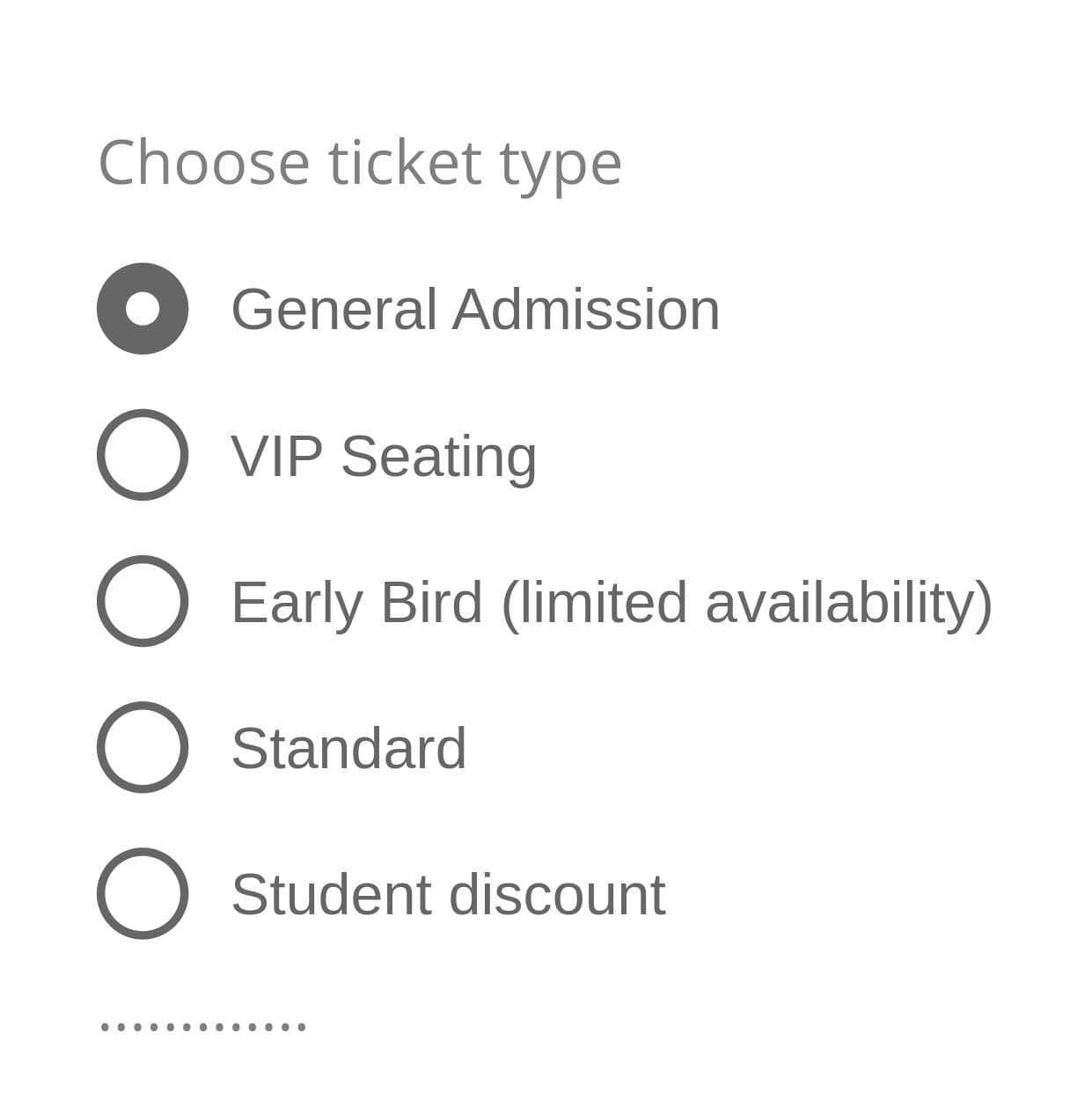This screenshot has width=1092, height=1107.
Task: Choose the VIP Seating radio circle
Action: coord(143,455)
